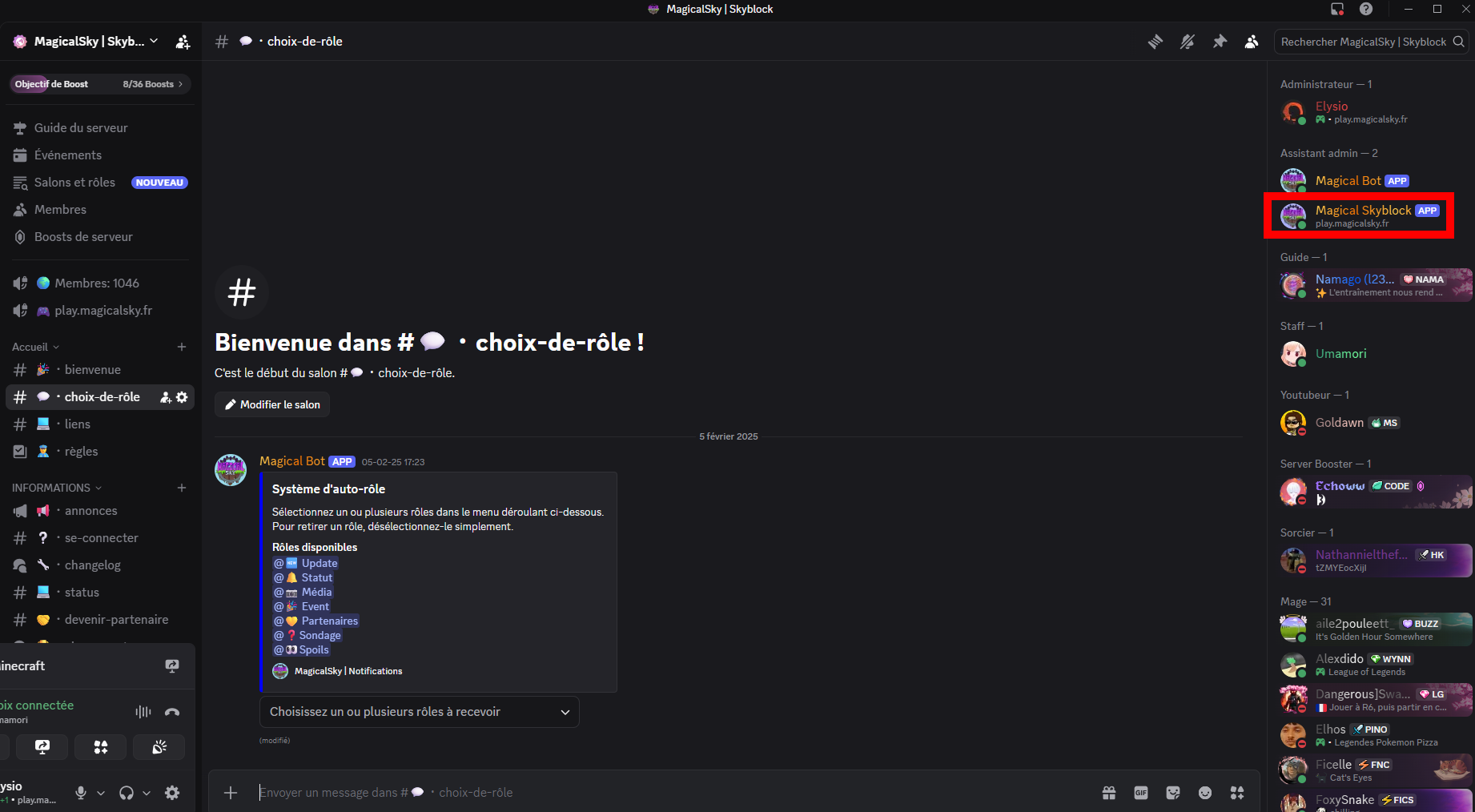Image resolution: width=1475 pixels, height=812 pixels.
Task: Click the Média role mention
Action: [303, 592]
